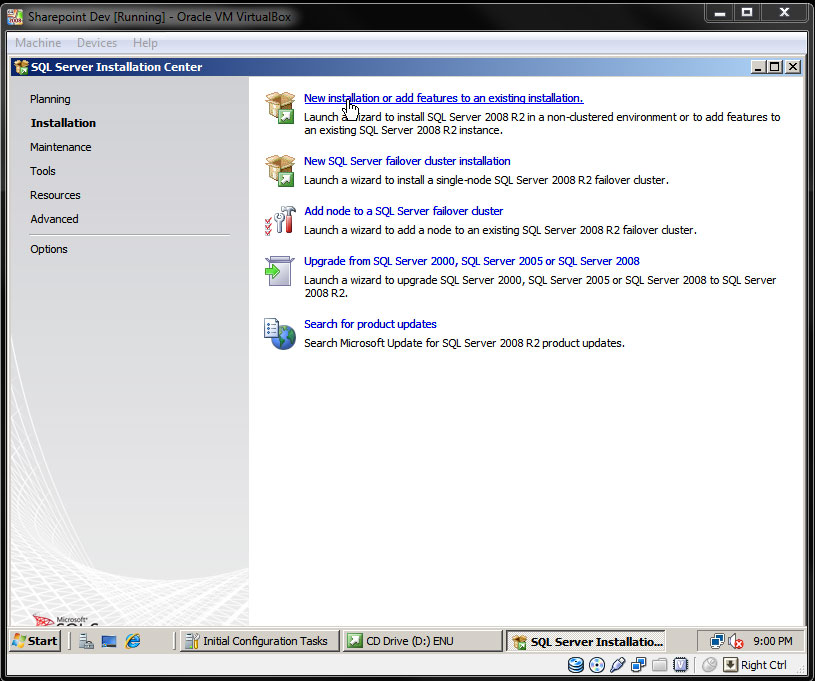The width and height of the screenshot is (815, 681).
Task: Click the Show Desktop quick launch icon
Action: coord(109,641)
